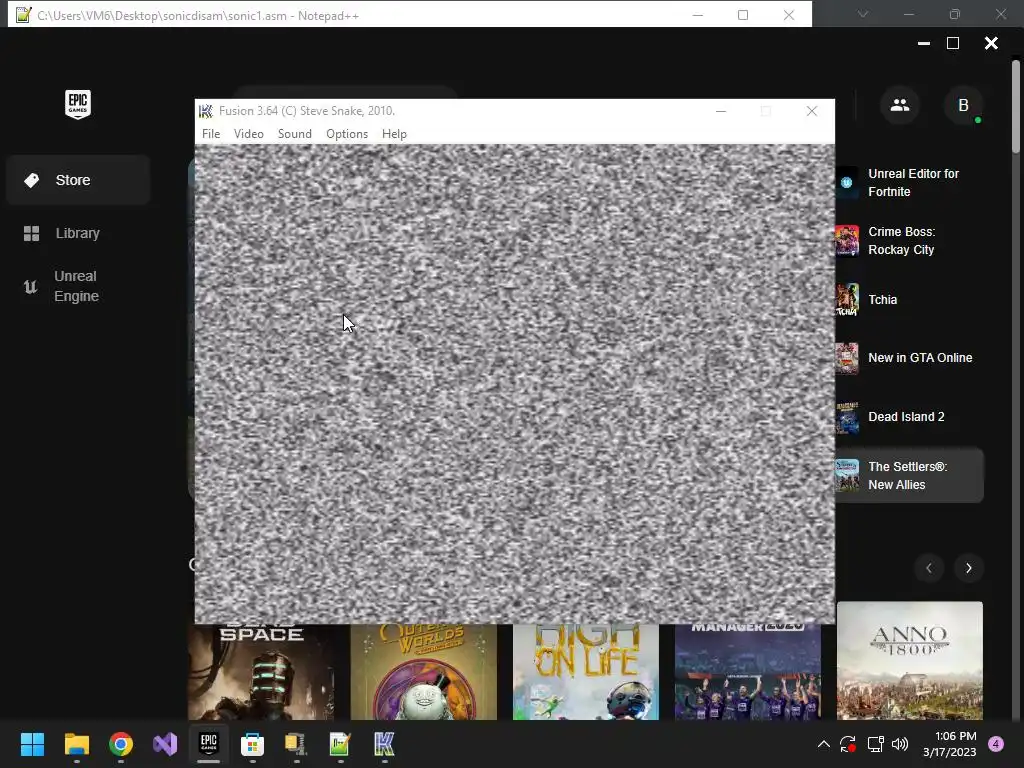1024x768 pixels.
Task: Click the Tchia thumbnail image
Action: [847, 300]
